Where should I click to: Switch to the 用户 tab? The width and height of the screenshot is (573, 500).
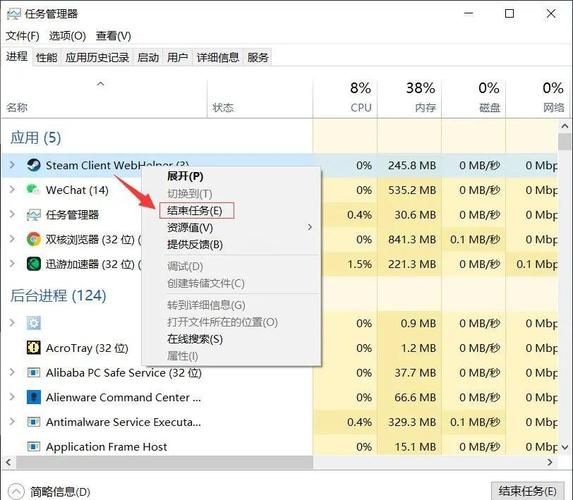[178, 57]
